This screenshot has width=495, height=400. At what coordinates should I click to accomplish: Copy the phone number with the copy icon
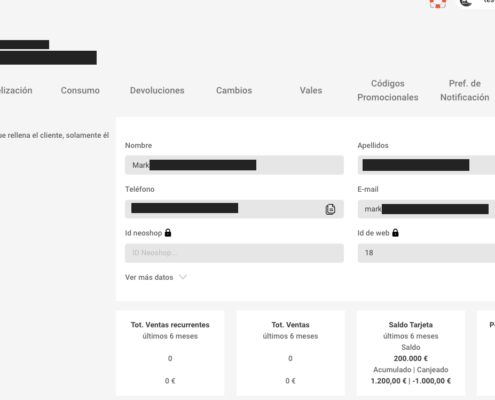pyautogui.click(x=330, y=209)
